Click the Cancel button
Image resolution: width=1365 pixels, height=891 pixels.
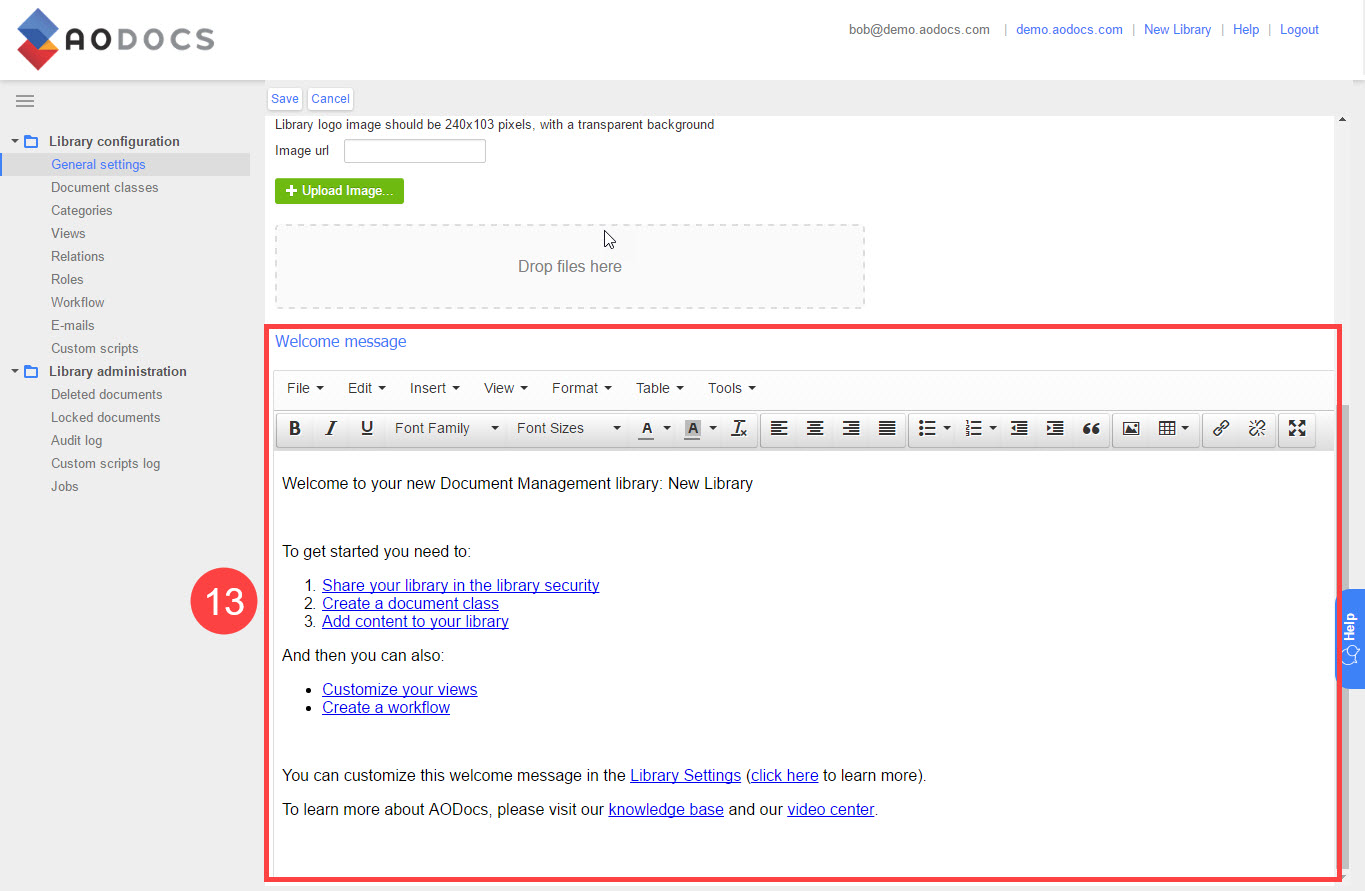click(330, 99)
